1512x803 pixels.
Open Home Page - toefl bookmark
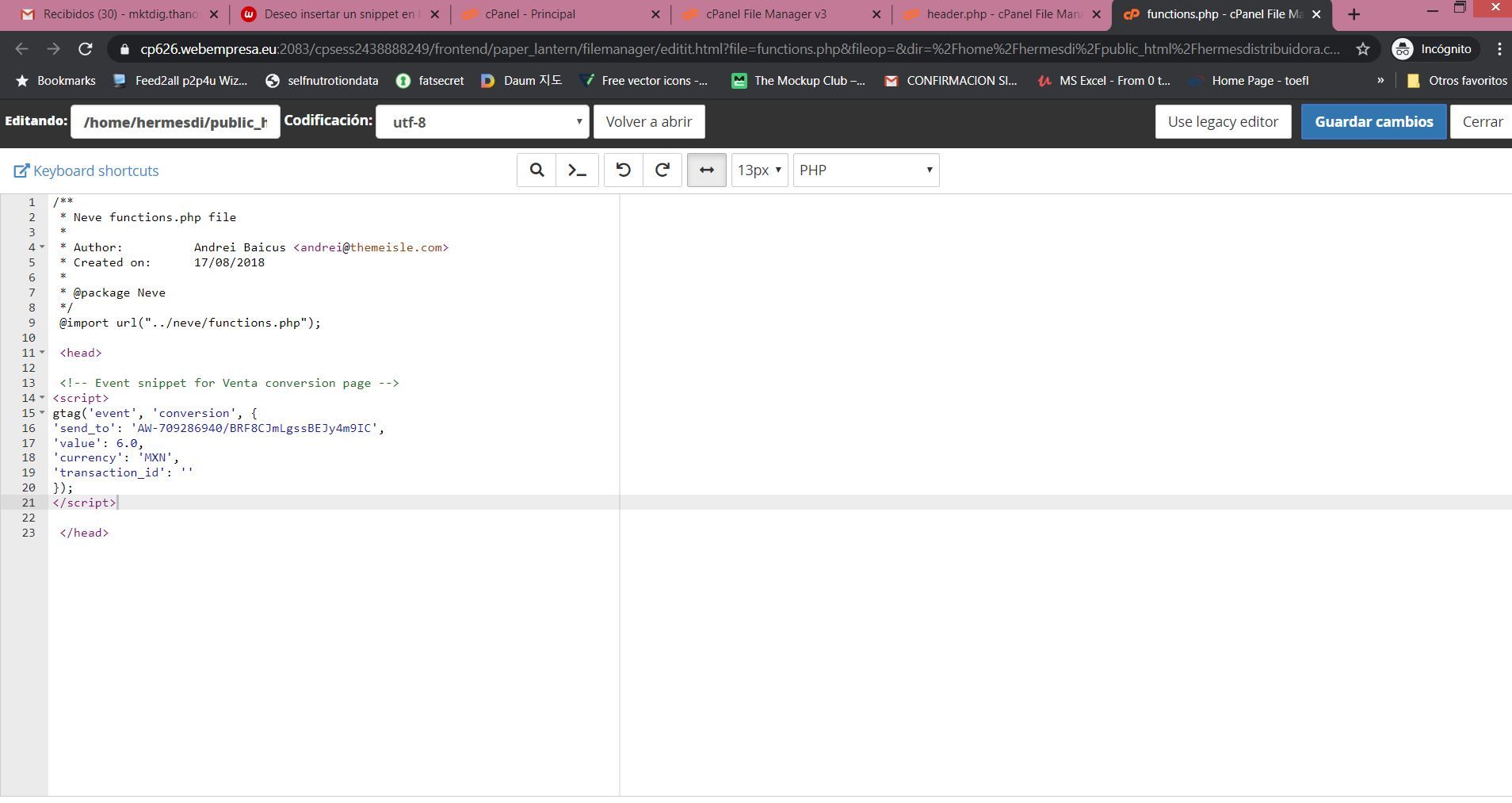tap(1250, 81)
